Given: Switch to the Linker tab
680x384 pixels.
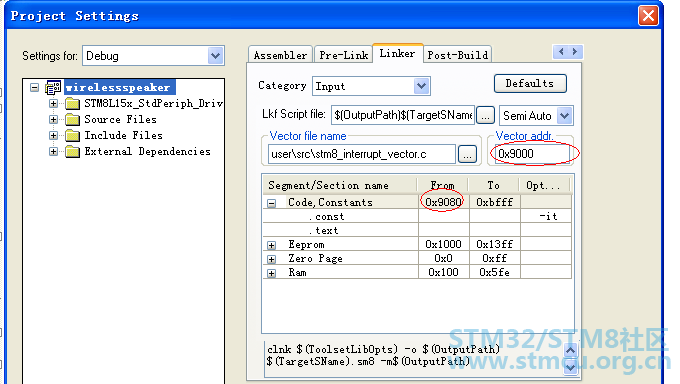Looking at the screenshot, I should click(x=397, y=53).
